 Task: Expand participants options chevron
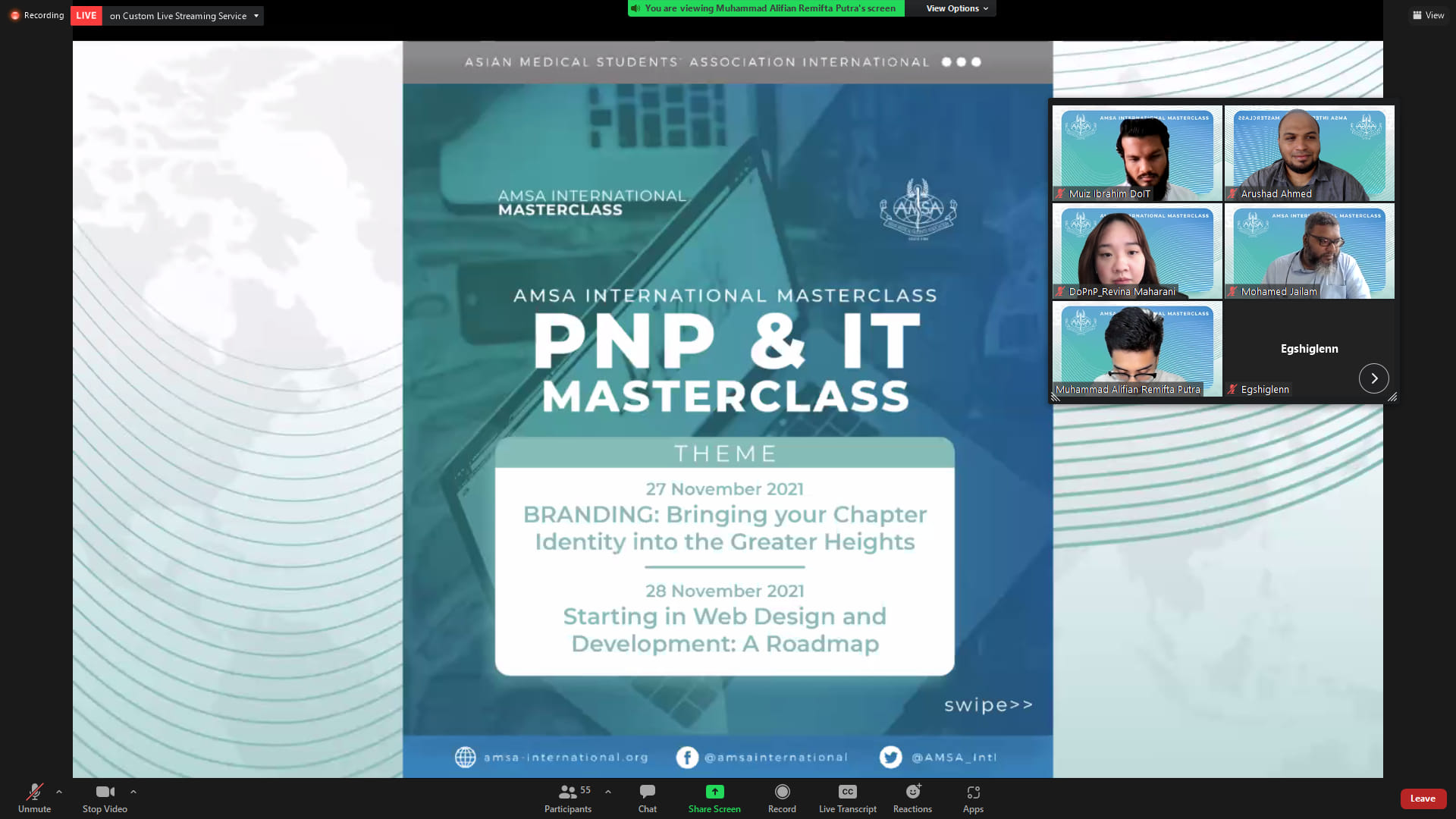tap(607, 791)
